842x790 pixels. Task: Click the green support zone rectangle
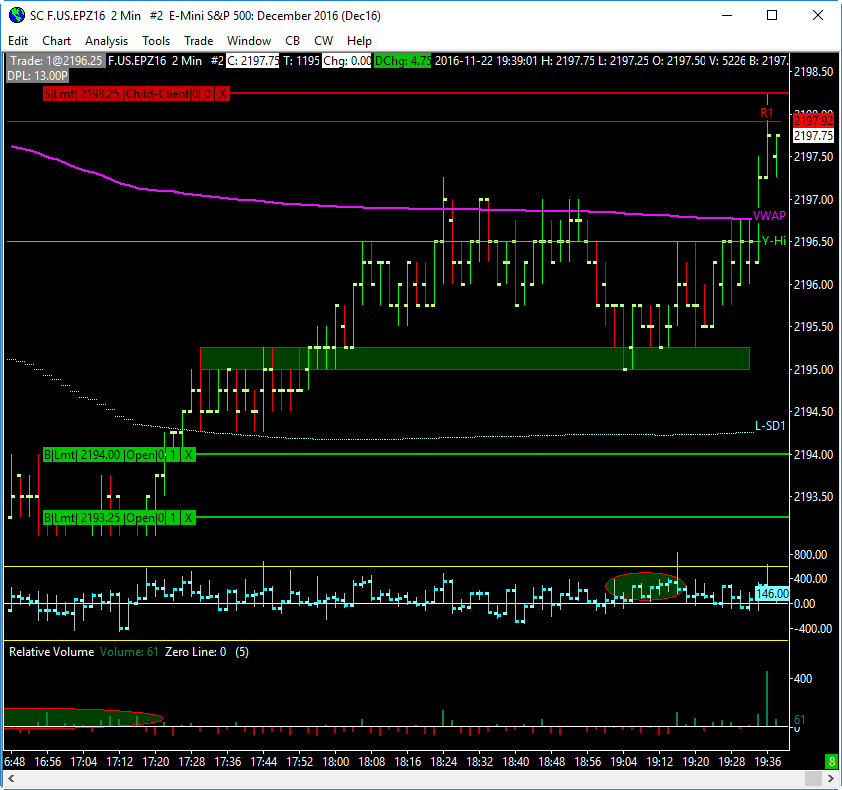tap(475, 358)
